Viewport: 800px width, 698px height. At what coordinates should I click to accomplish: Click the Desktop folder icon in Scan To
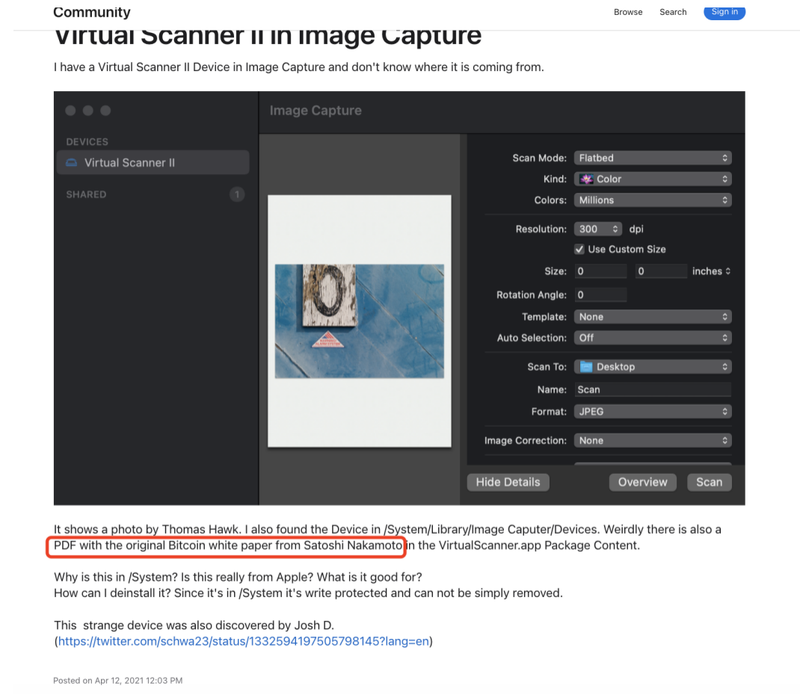pos(586,367)
